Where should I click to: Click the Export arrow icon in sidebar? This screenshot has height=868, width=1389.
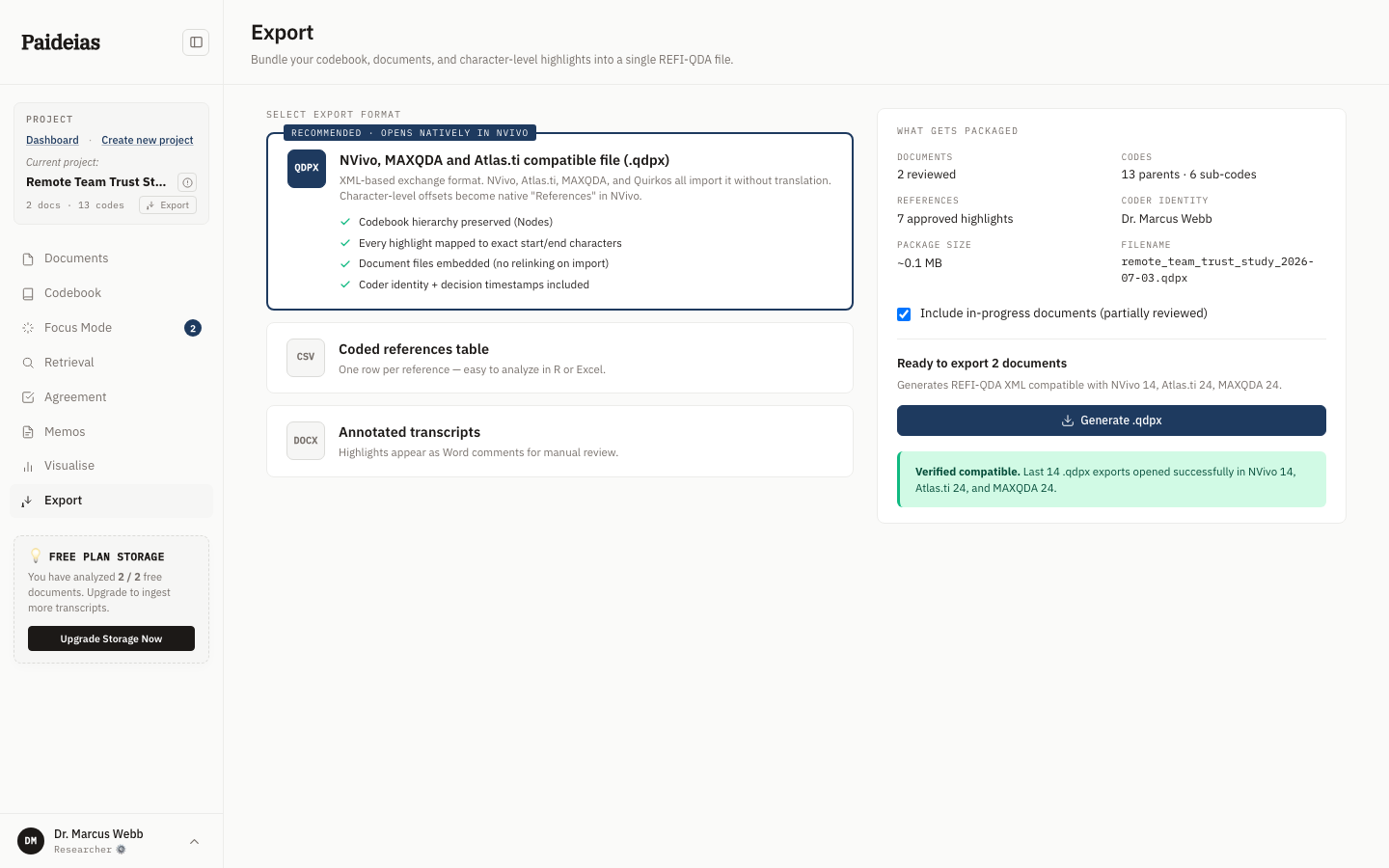28,501
